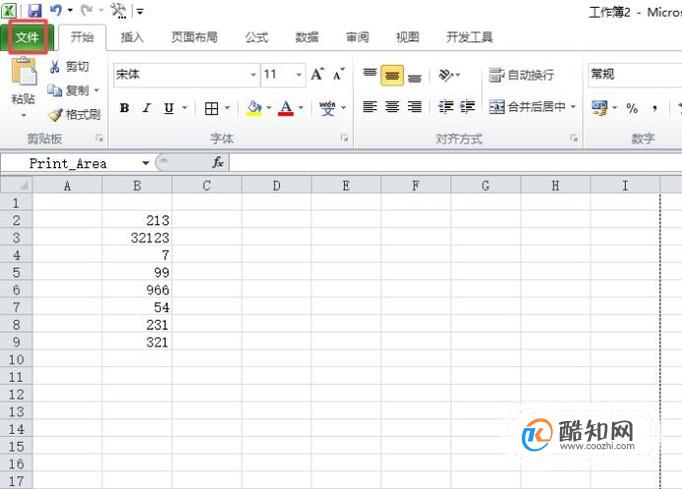Click the Decrease Indent icon
The image size is (682, 489).
click(446, 107)
